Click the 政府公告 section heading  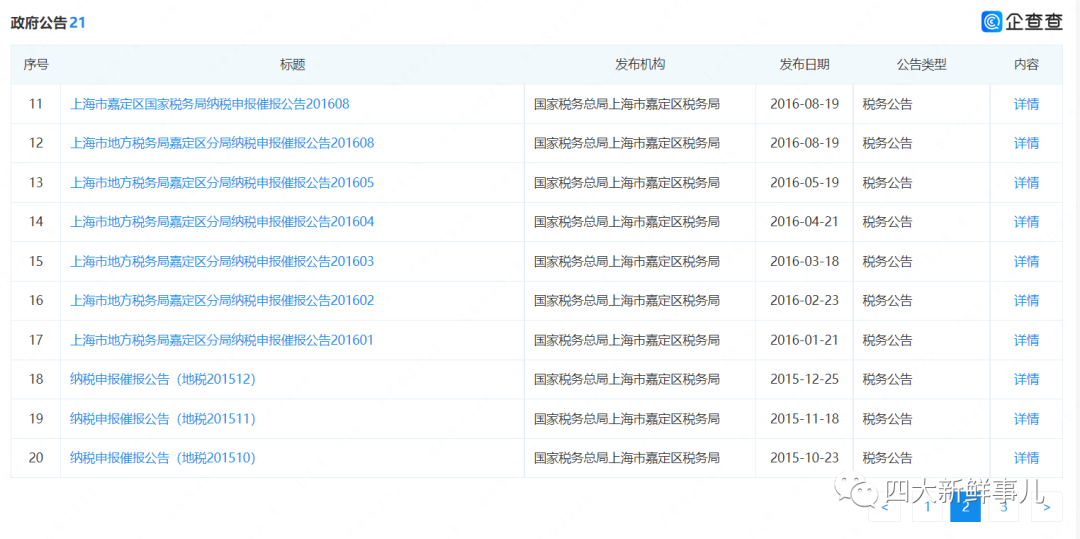(39, 23)
